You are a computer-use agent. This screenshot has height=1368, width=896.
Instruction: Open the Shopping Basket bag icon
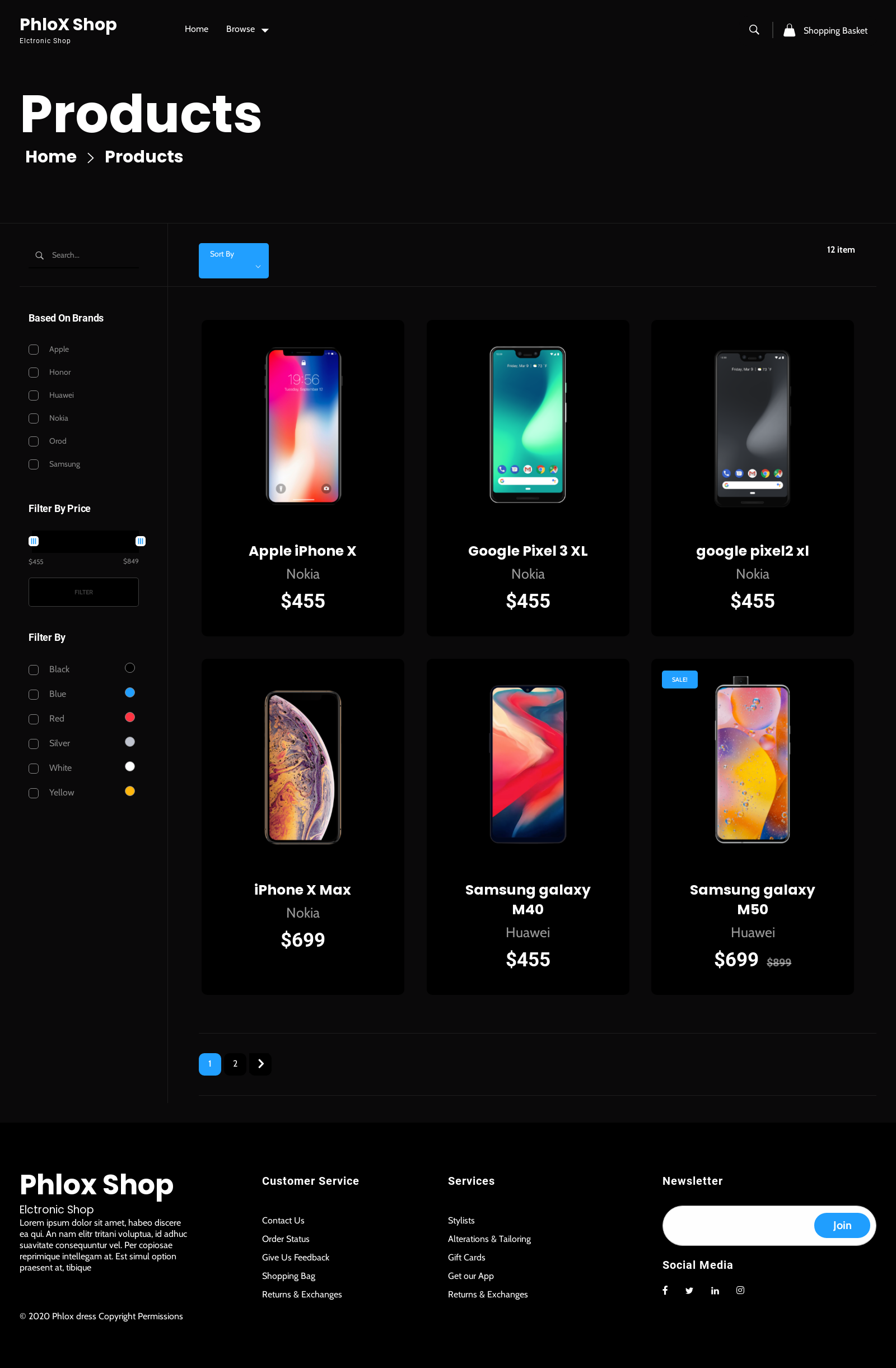[789, 30]
